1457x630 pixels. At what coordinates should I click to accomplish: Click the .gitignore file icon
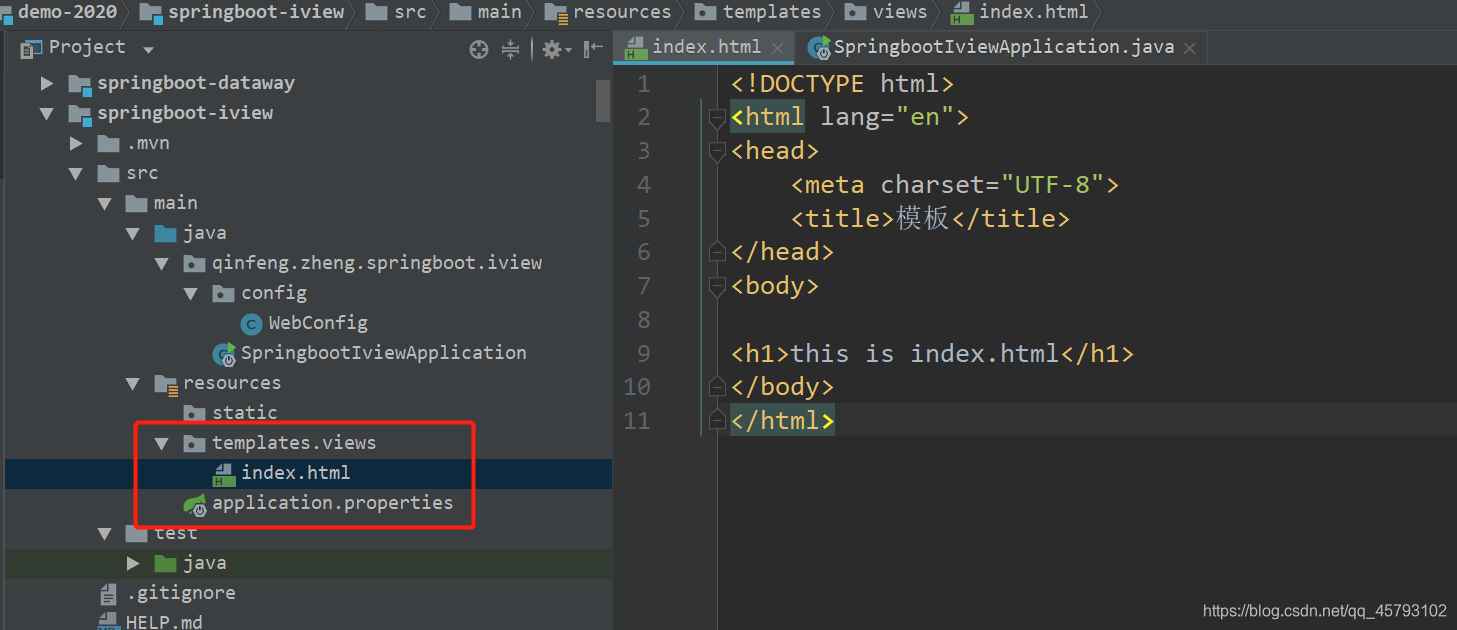tap(108, 594)
